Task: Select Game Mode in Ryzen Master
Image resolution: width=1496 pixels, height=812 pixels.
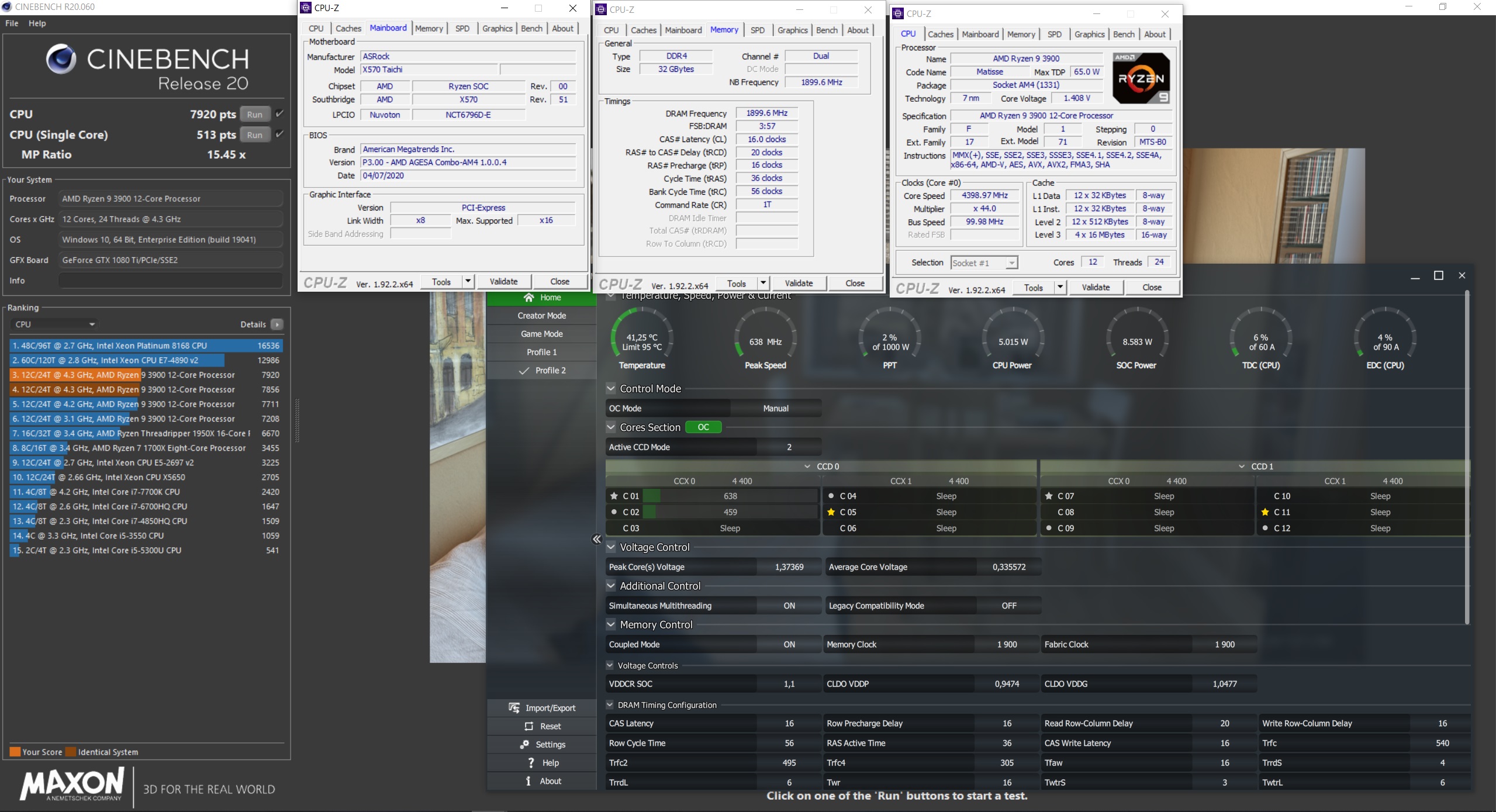Action: click(541, 334)
